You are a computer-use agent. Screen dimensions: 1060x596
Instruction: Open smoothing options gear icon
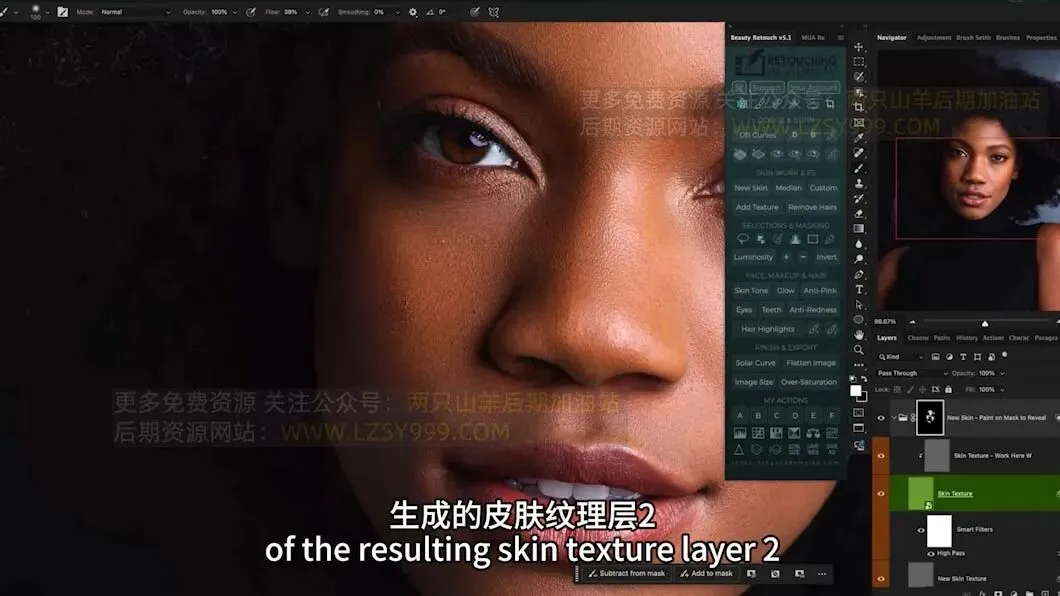coord(412,11)
